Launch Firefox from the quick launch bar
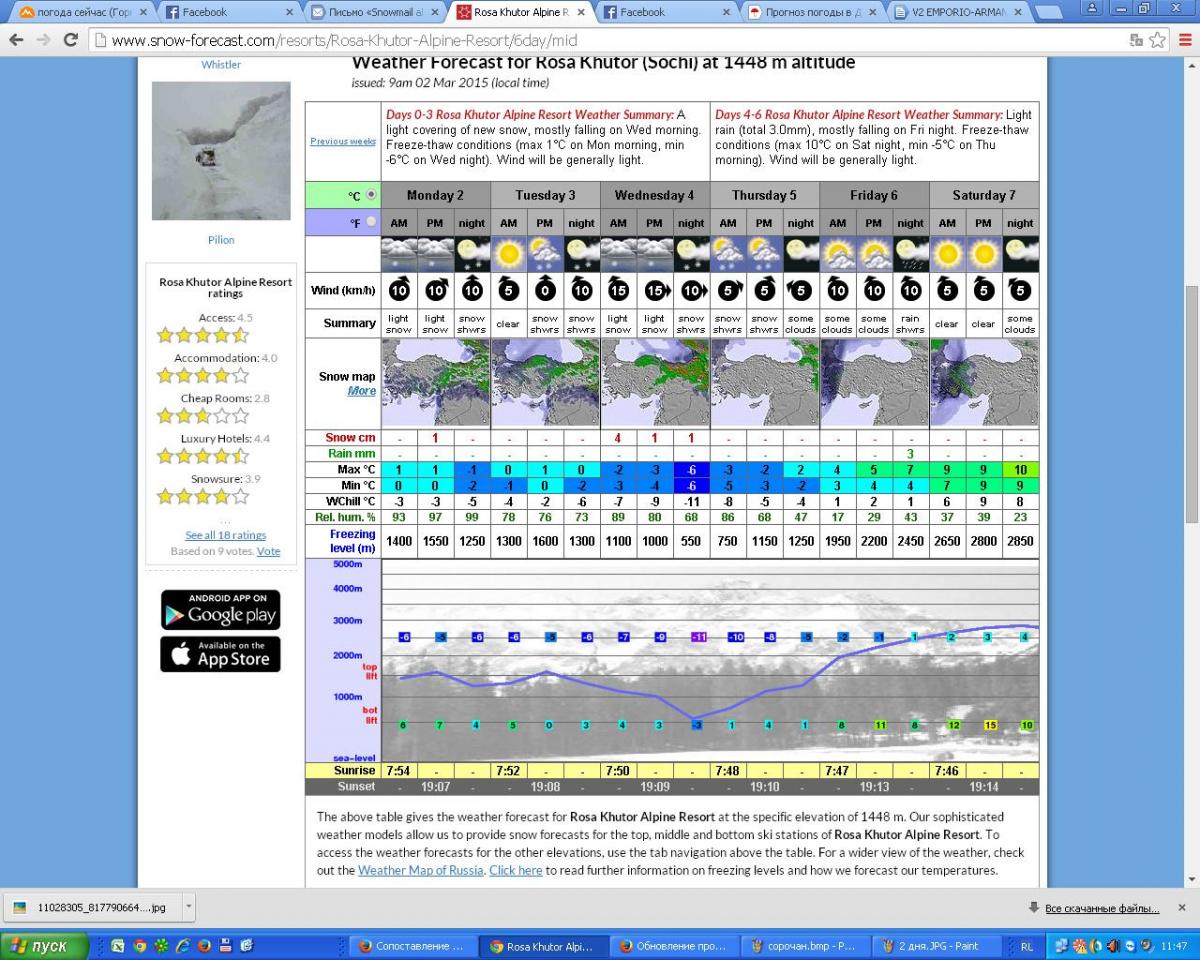This screenshot has width=1200, height=960. (x=204, y=945)
